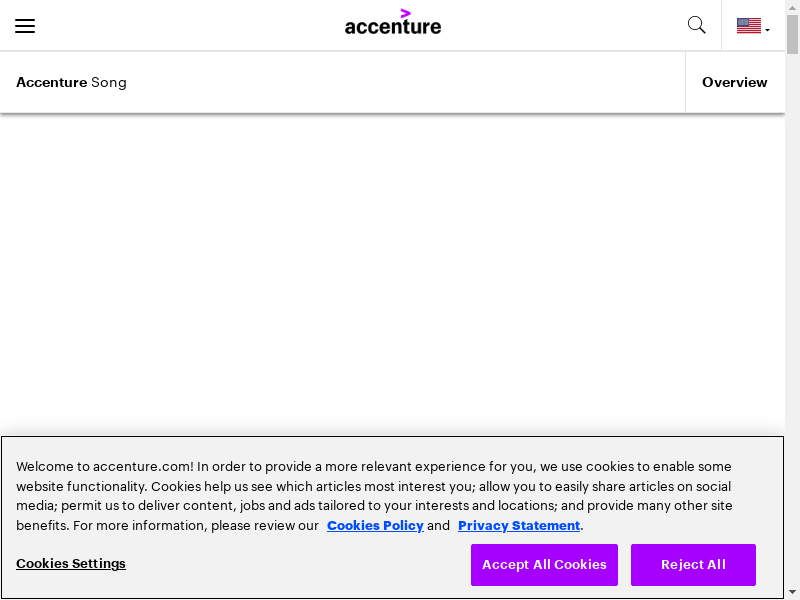Click the purple accent mark above logo

click(405, 13)
